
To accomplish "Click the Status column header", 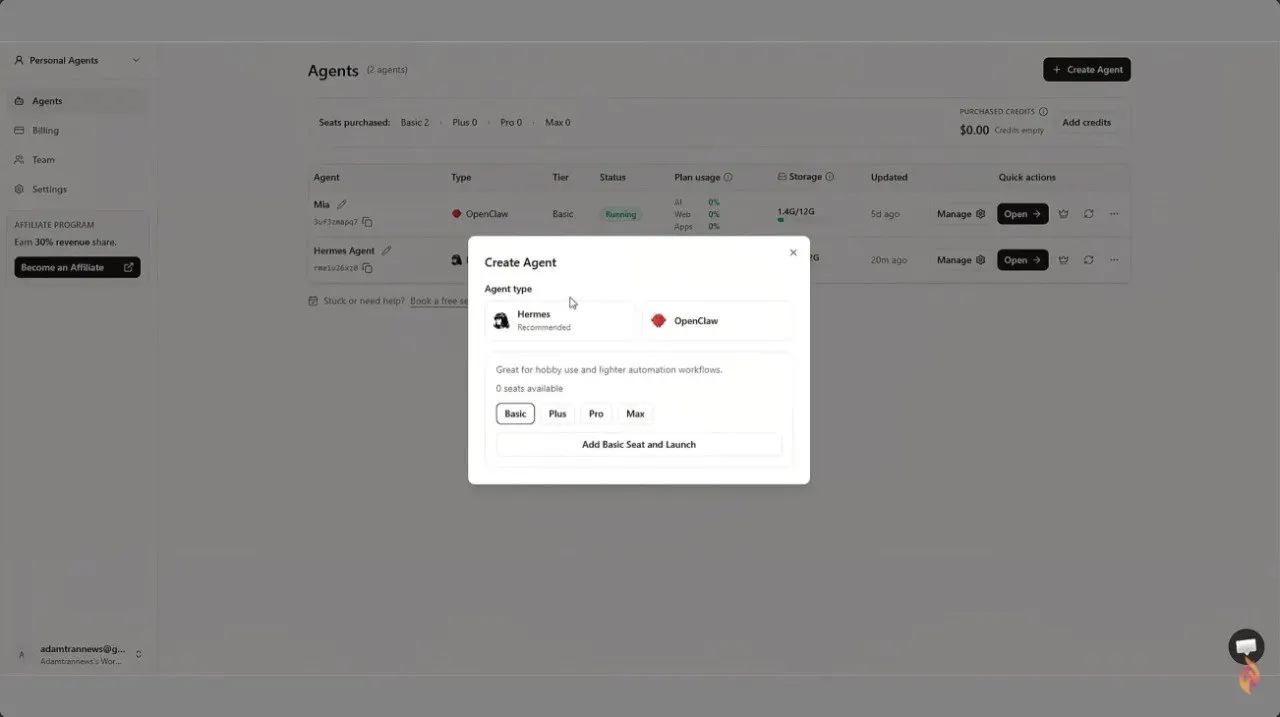I will 613,177.
